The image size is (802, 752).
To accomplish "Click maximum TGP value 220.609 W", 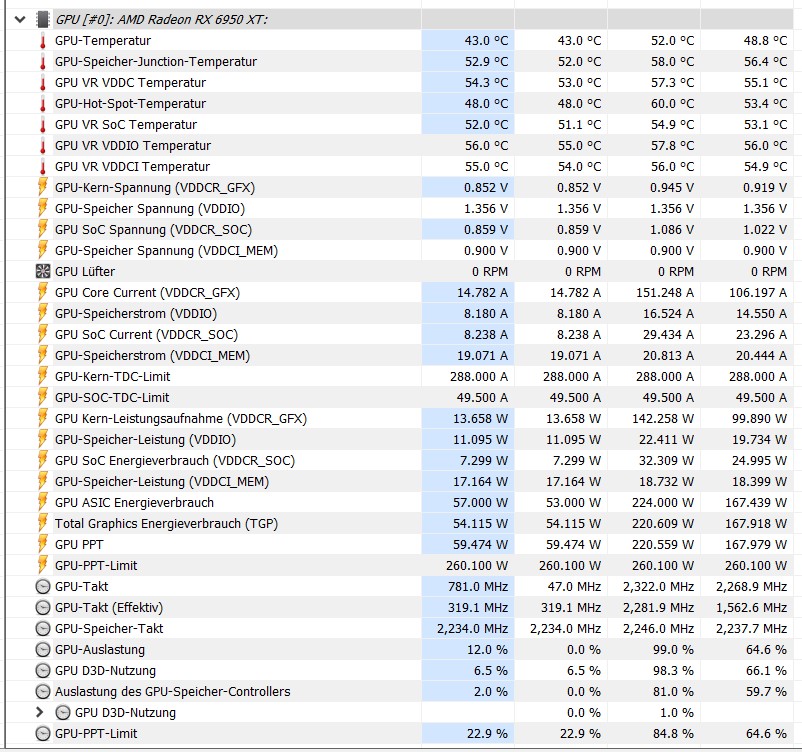I will (x=662, y=523).
